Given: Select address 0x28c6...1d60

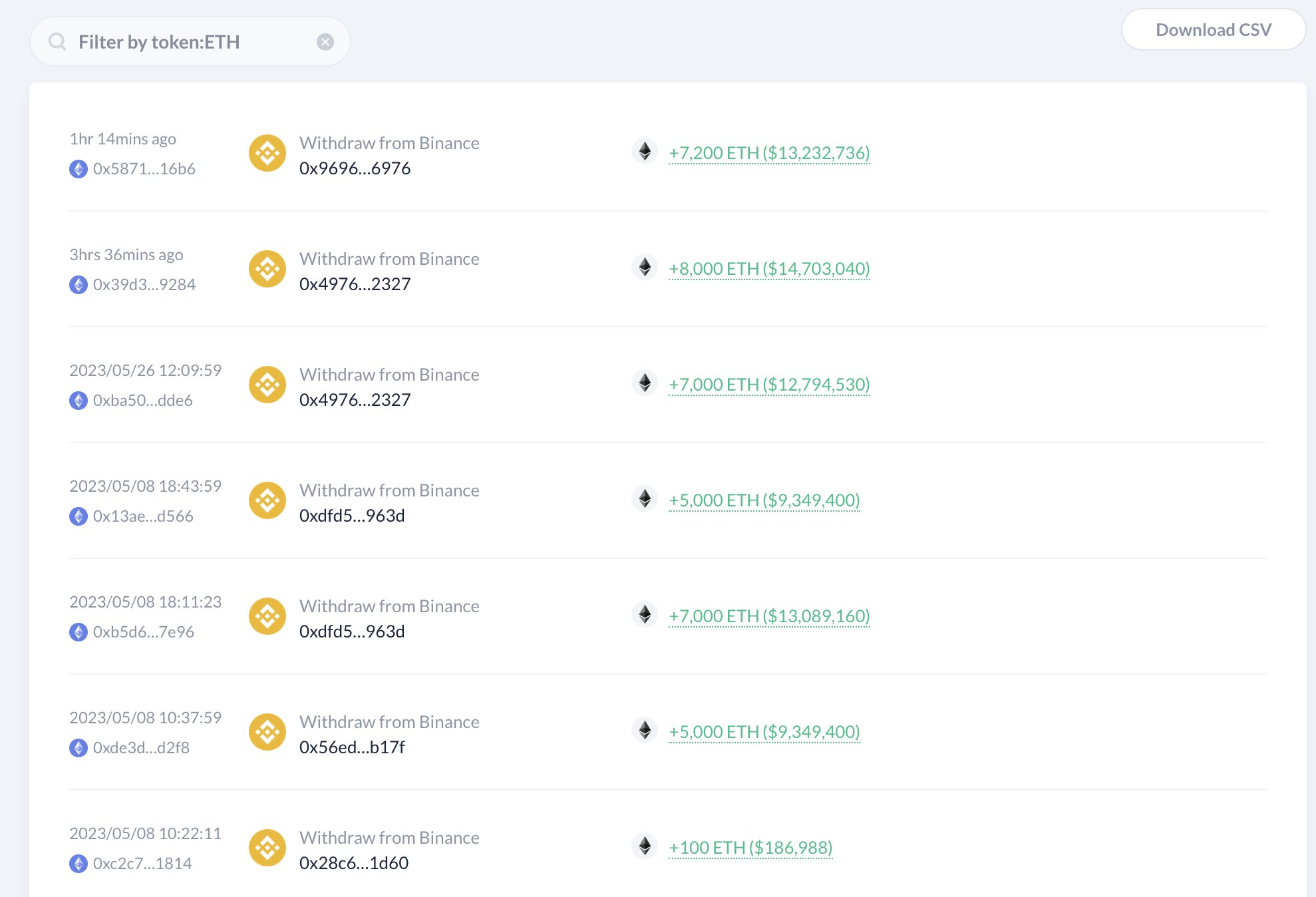Looking at the screenshot, I should pyautogui.click(x=354, y=863).
